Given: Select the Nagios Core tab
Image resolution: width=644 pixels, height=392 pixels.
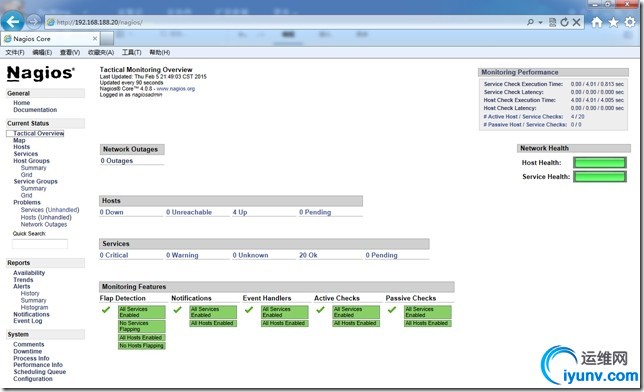Looking at the screenshot, I should coord(50,39).
